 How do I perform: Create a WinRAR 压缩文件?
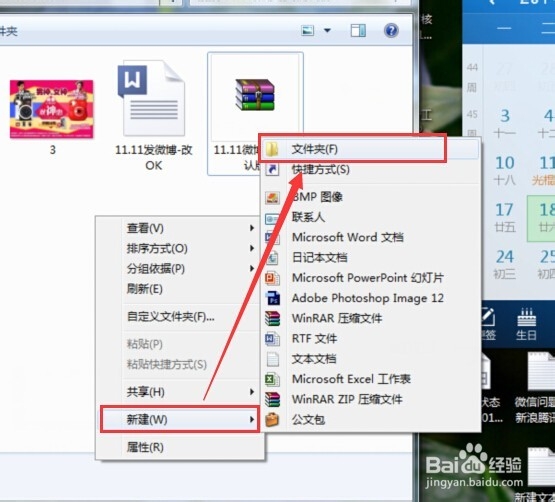(x=370, y=318)
